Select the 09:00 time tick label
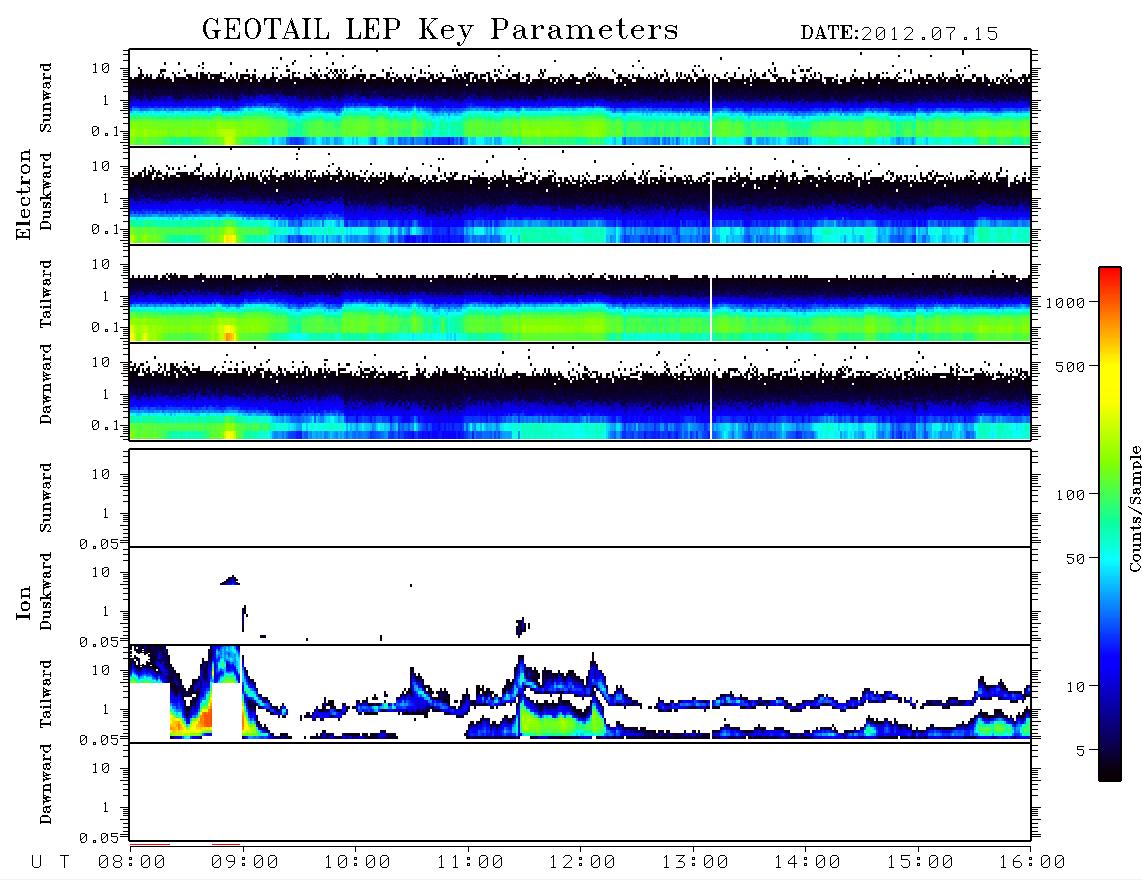This screenshot has height=880, width=1142. [245, 862]
